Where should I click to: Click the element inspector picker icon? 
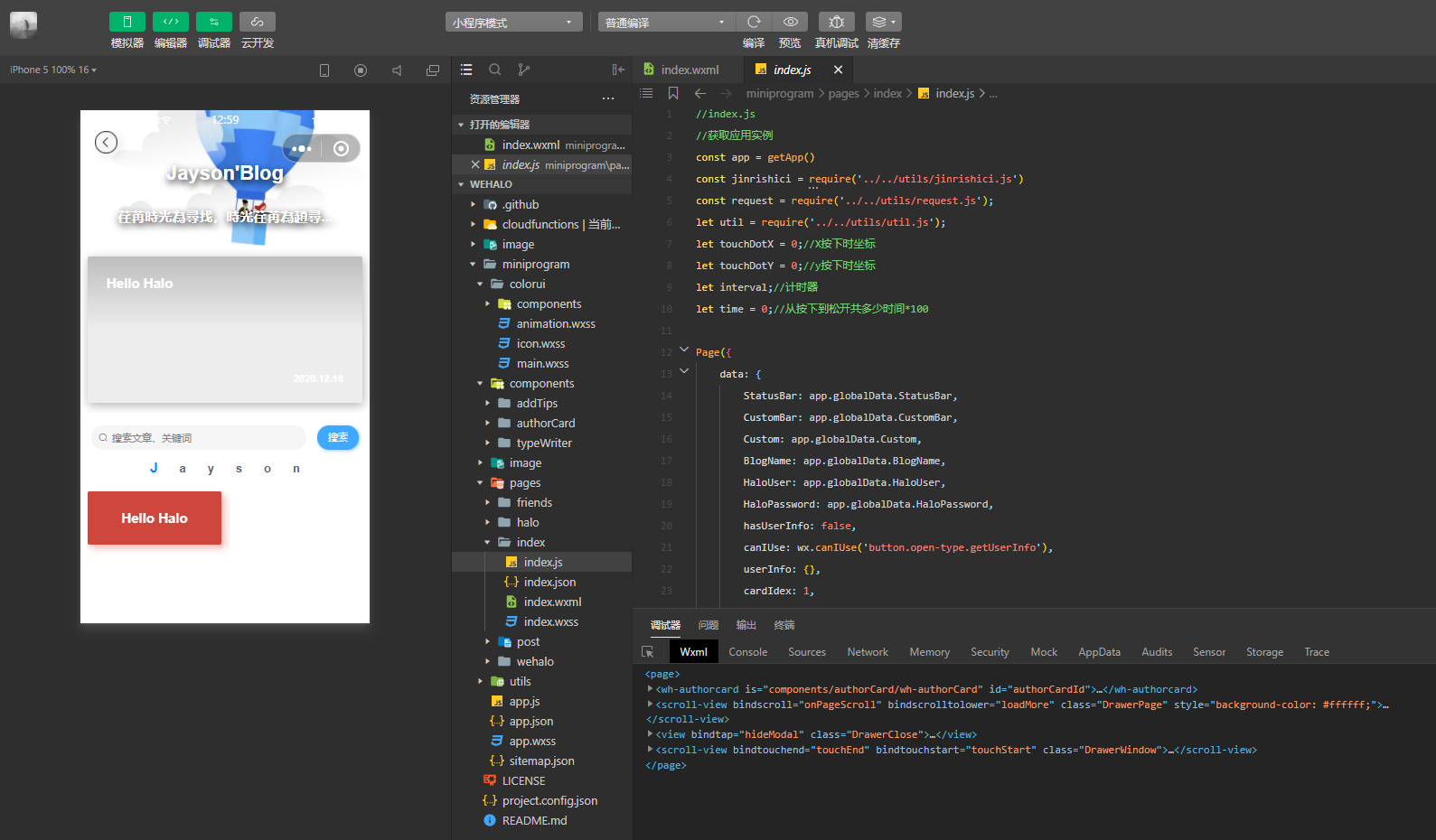(648, 652)
